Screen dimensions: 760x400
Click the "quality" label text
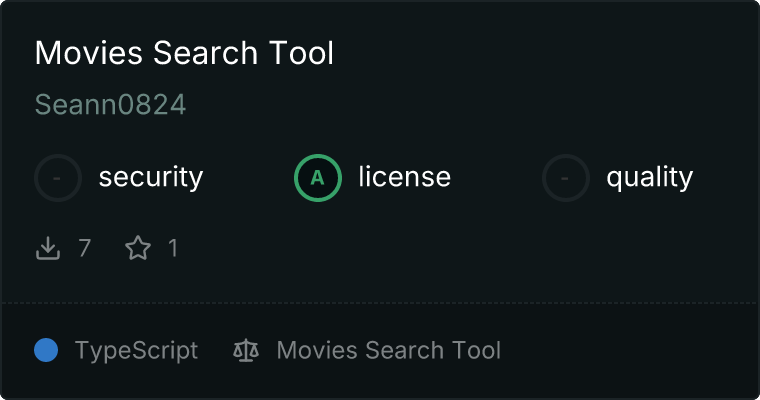(649, 178)
